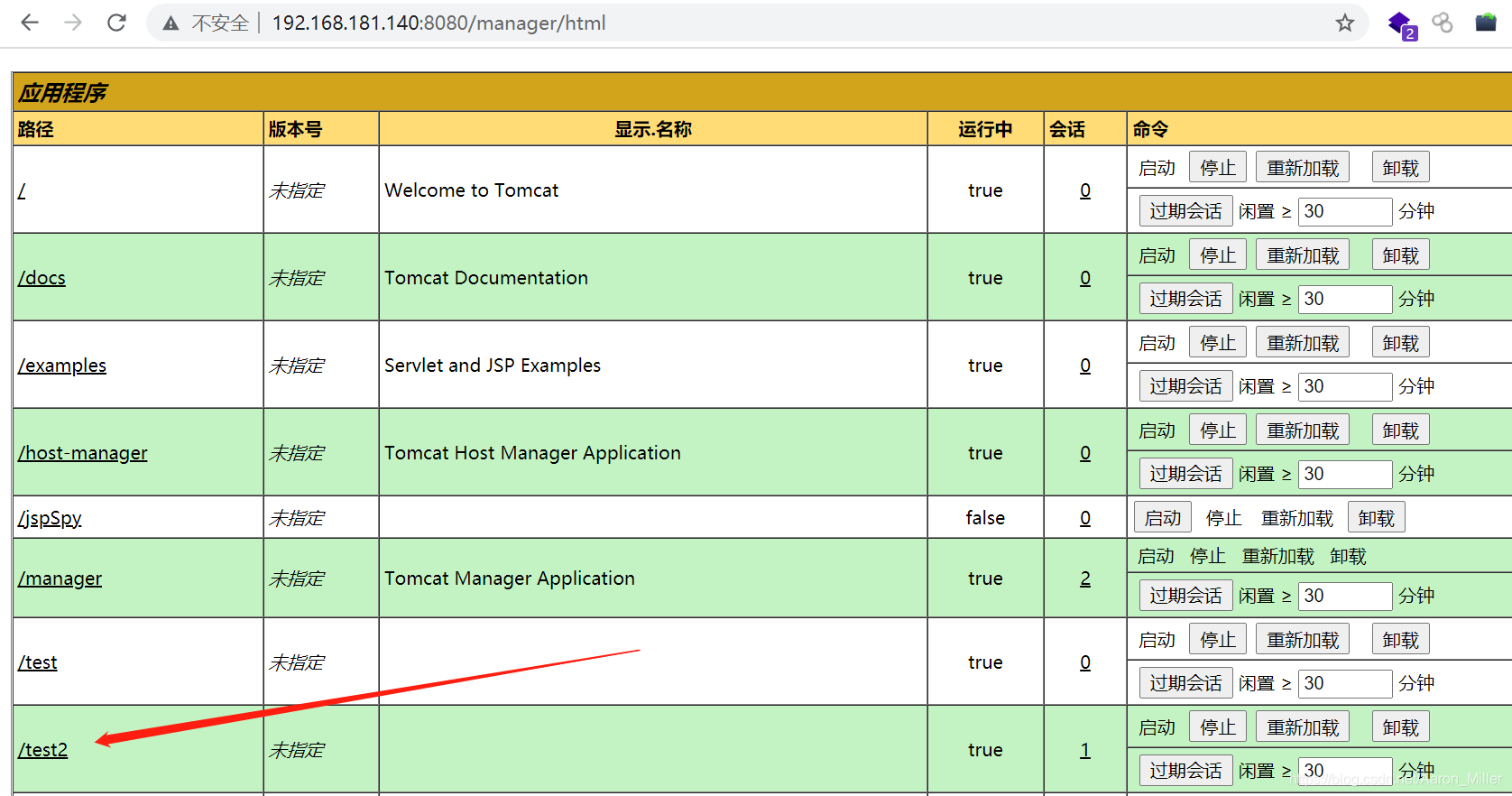Screen dimensions: 1512x796
Task: Reload the /test2 application
Action: click(x=1303, y=727)
